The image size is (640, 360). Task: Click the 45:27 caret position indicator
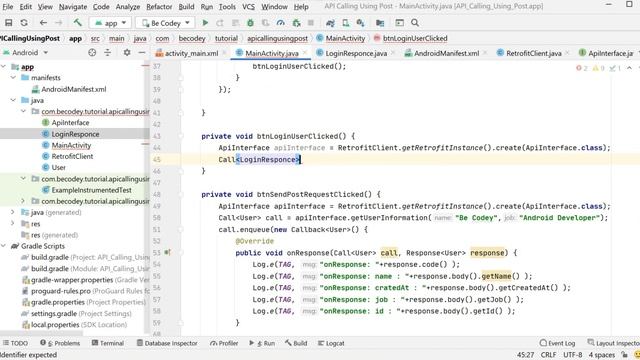point(525,355)
